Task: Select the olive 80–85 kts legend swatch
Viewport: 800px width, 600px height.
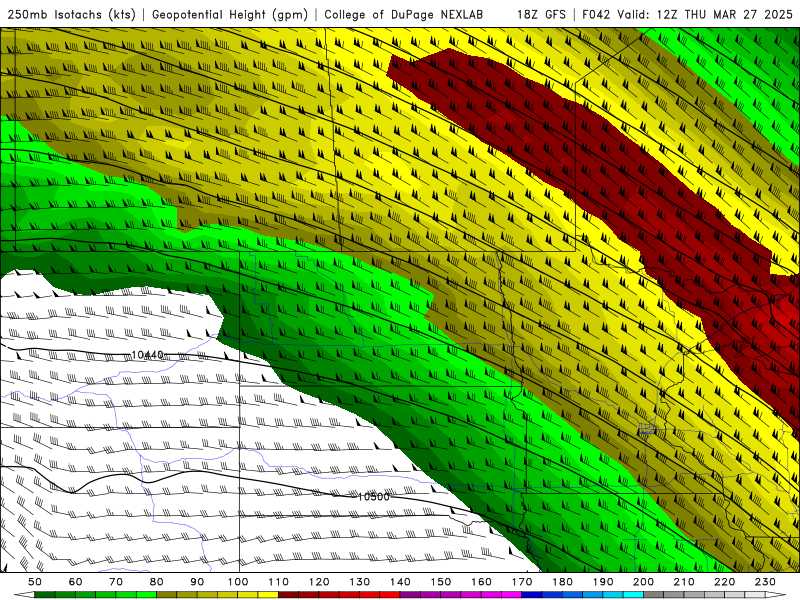Action: [166, 594]
